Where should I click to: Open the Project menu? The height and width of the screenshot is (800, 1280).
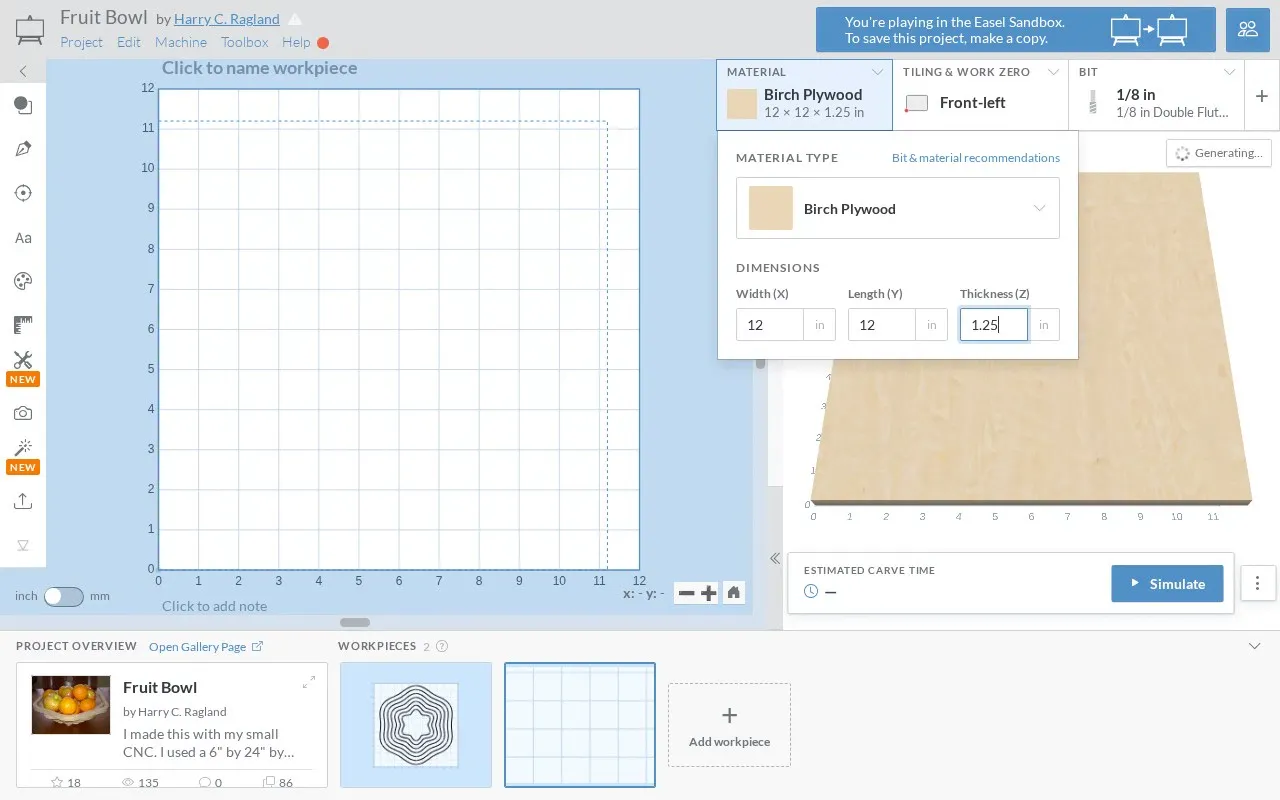81,42
